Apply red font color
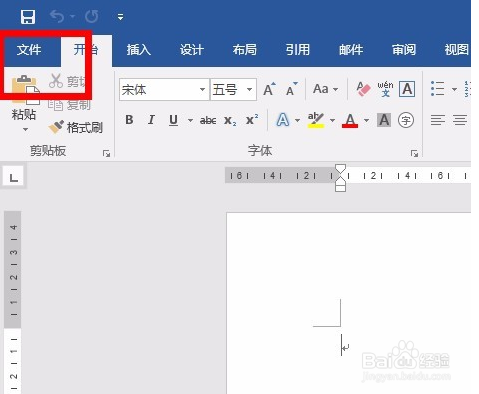 pyautogui.click(x=350, y=120)
